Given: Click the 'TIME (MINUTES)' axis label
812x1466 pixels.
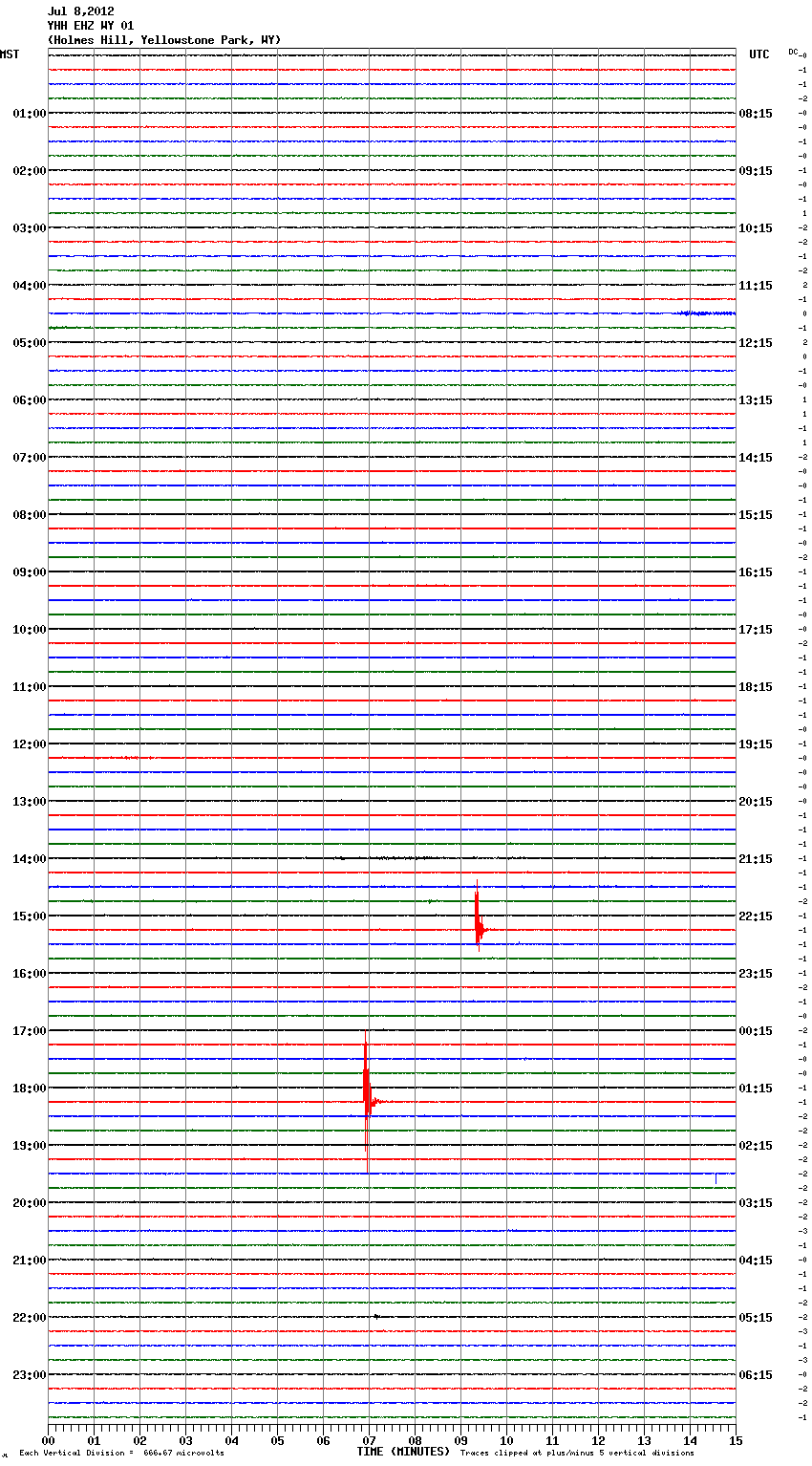Looking at the screenshot, I should [x=402, y=1452].
